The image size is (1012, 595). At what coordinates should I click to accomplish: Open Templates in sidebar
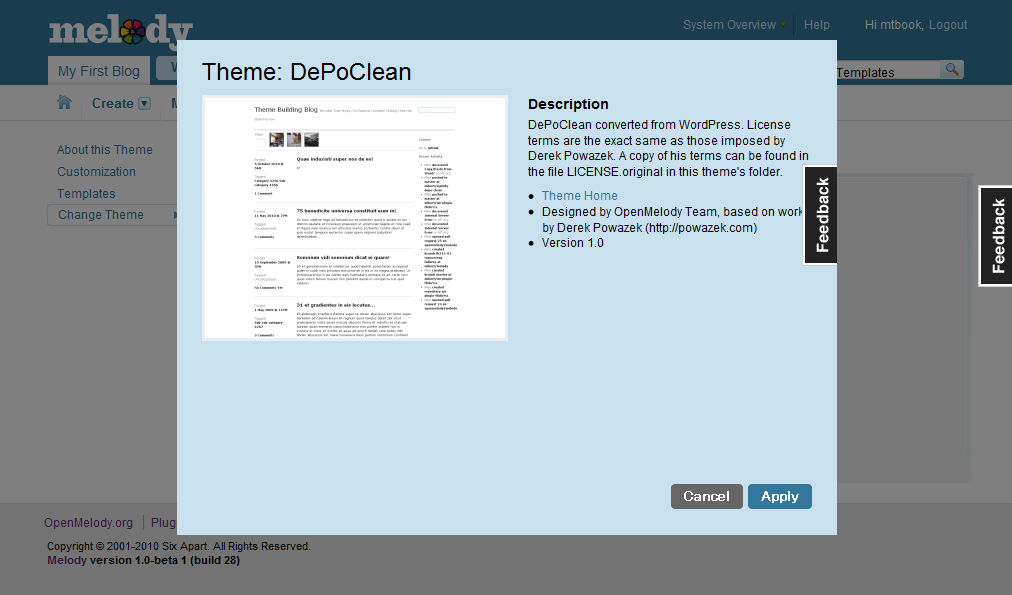click(86, 194)
